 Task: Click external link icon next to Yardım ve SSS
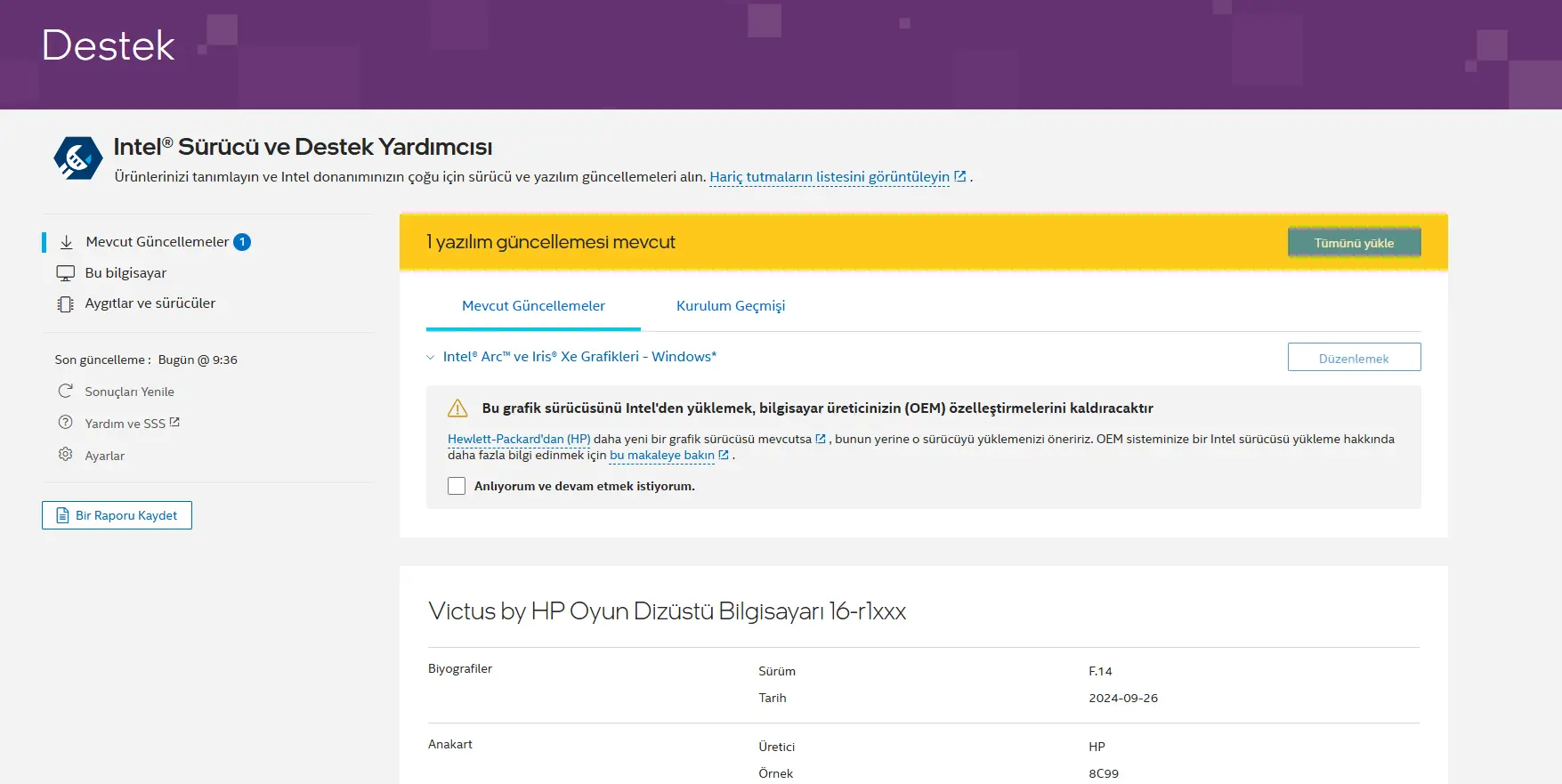pos(174,422)
